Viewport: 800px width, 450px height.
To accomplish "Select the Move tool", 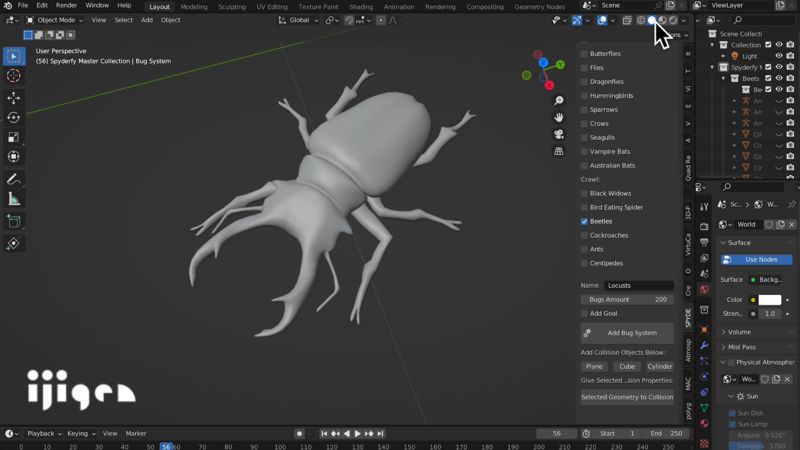I will pos(14,97).
